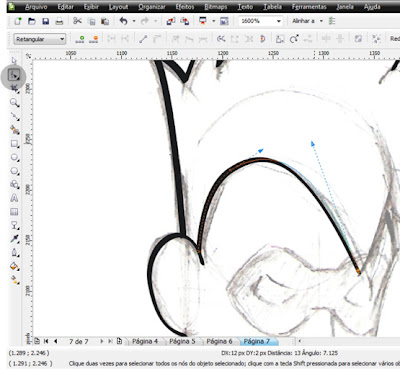400x369 pixels.
Task: Switch to the Página 4 tab
Action: tap(145, 341)
